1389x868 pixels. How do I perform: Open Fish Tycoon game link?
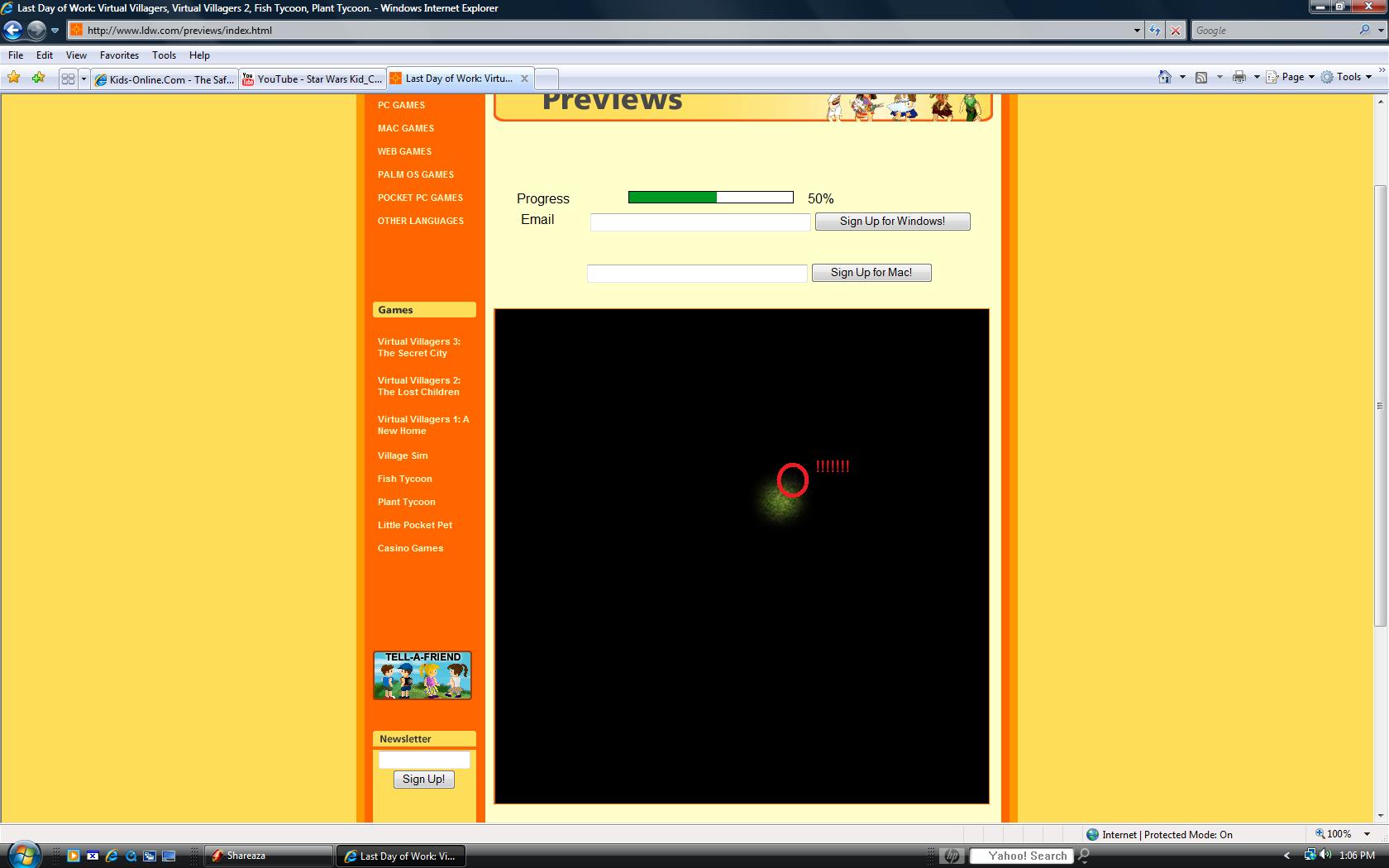pyautogui.click(x=404, y=479)
